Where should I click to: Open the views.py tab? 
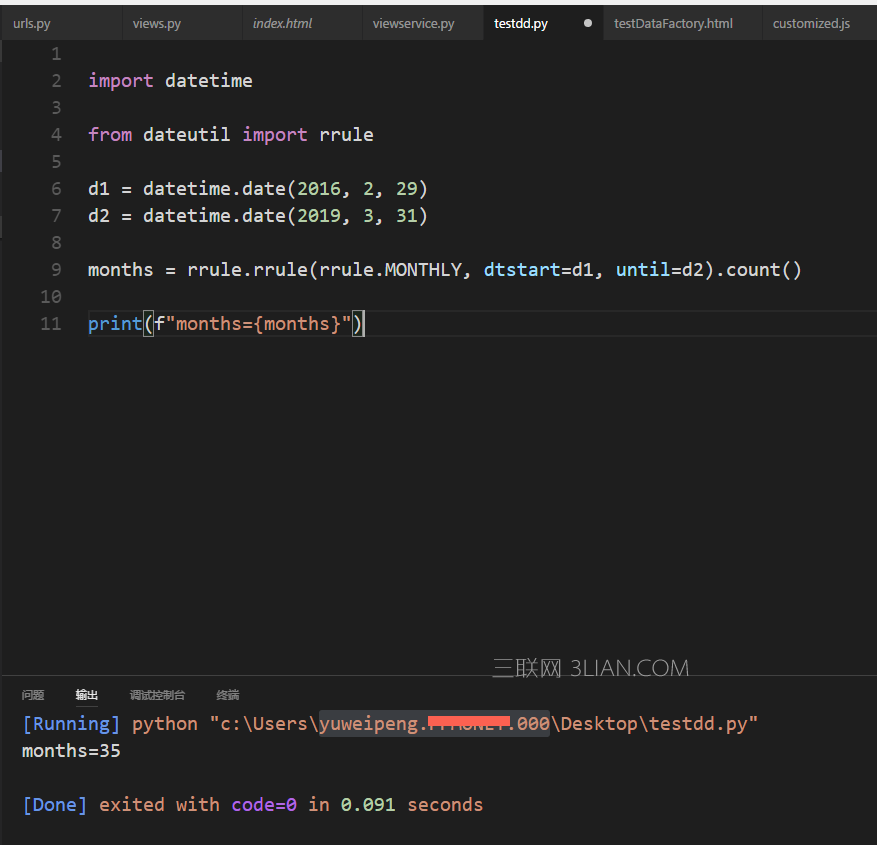[x=157, y=22]
